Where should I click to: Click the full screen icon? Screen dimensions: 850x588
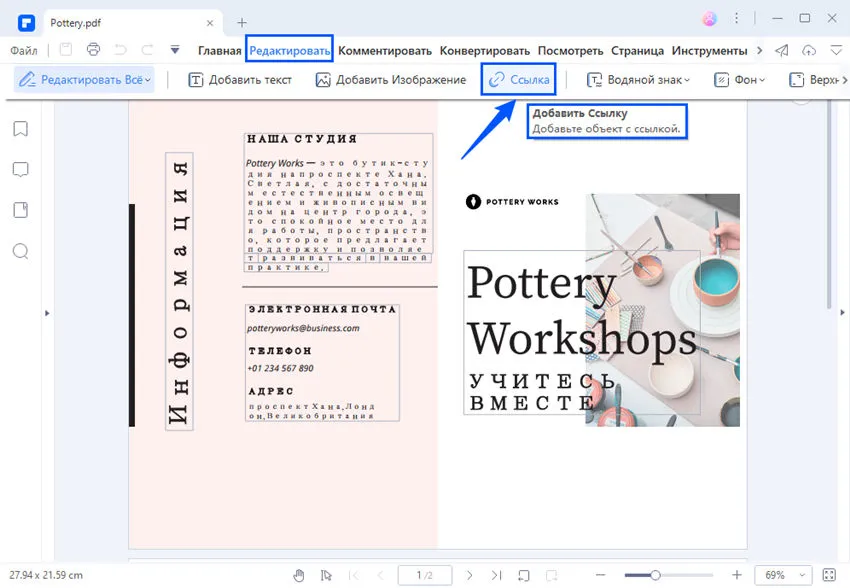[829, 575]
